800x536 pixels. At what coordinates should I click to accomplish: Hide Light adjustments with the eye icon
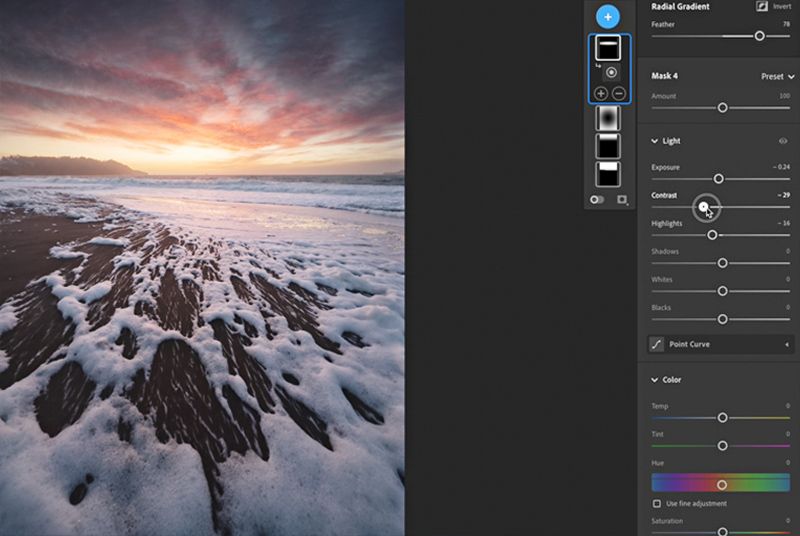pos(783,141)
